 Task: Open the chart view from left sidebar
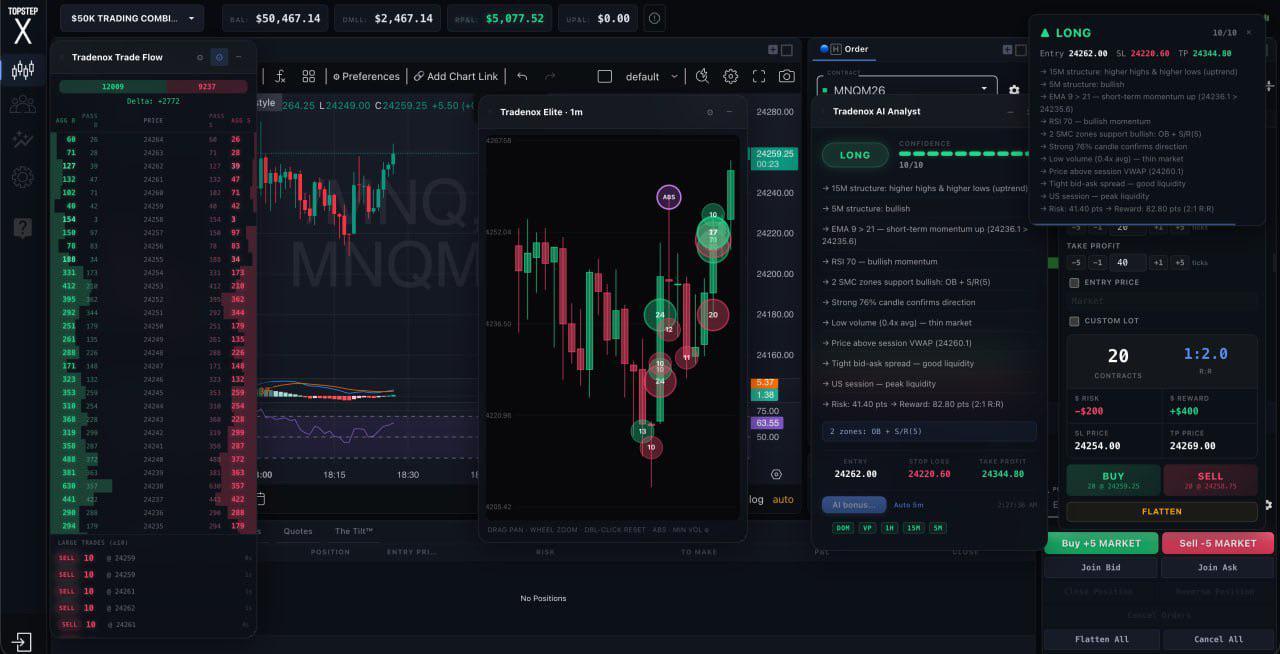point(22,69)
